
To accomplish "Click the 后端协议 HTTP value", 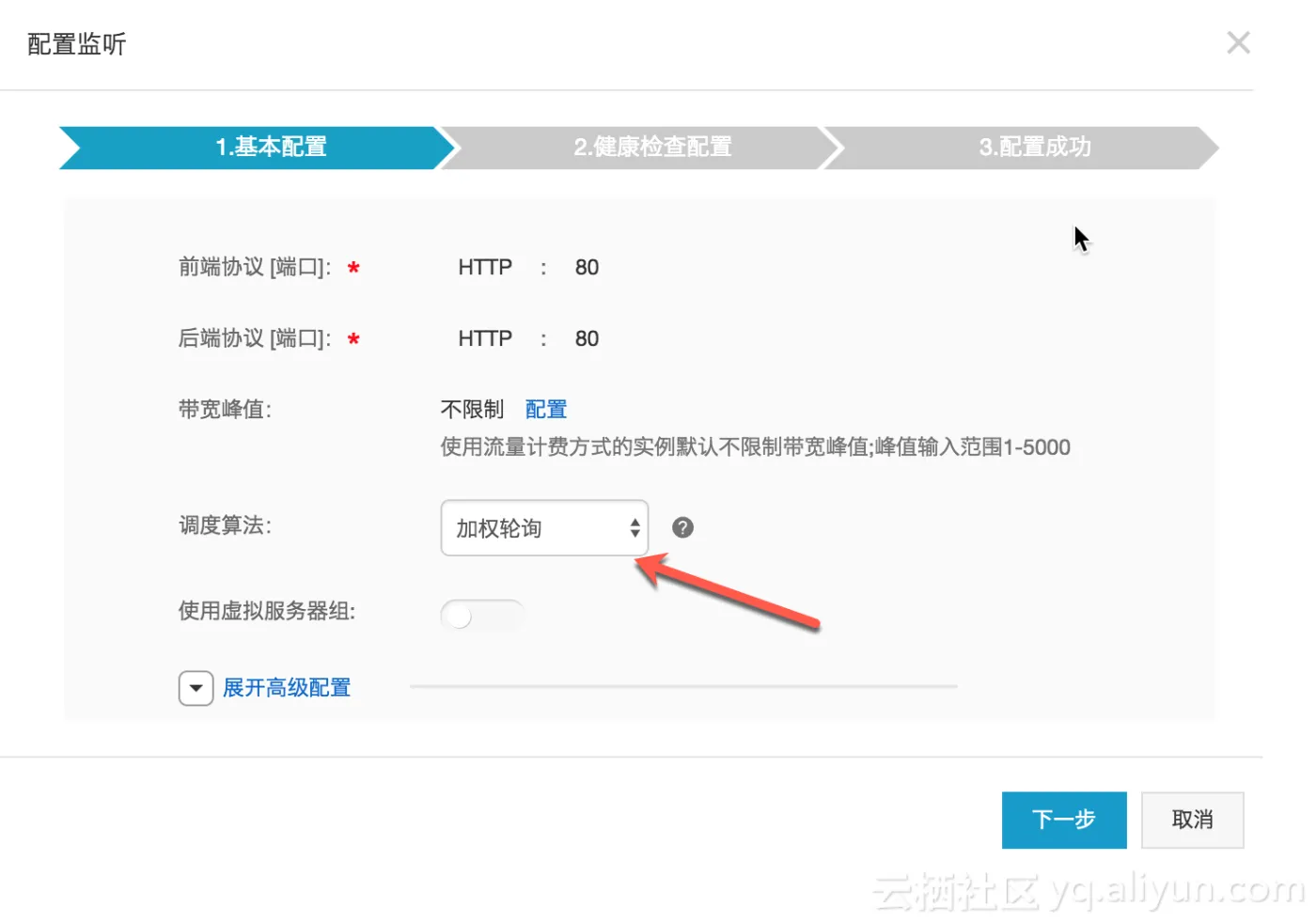I will point(485,339).
